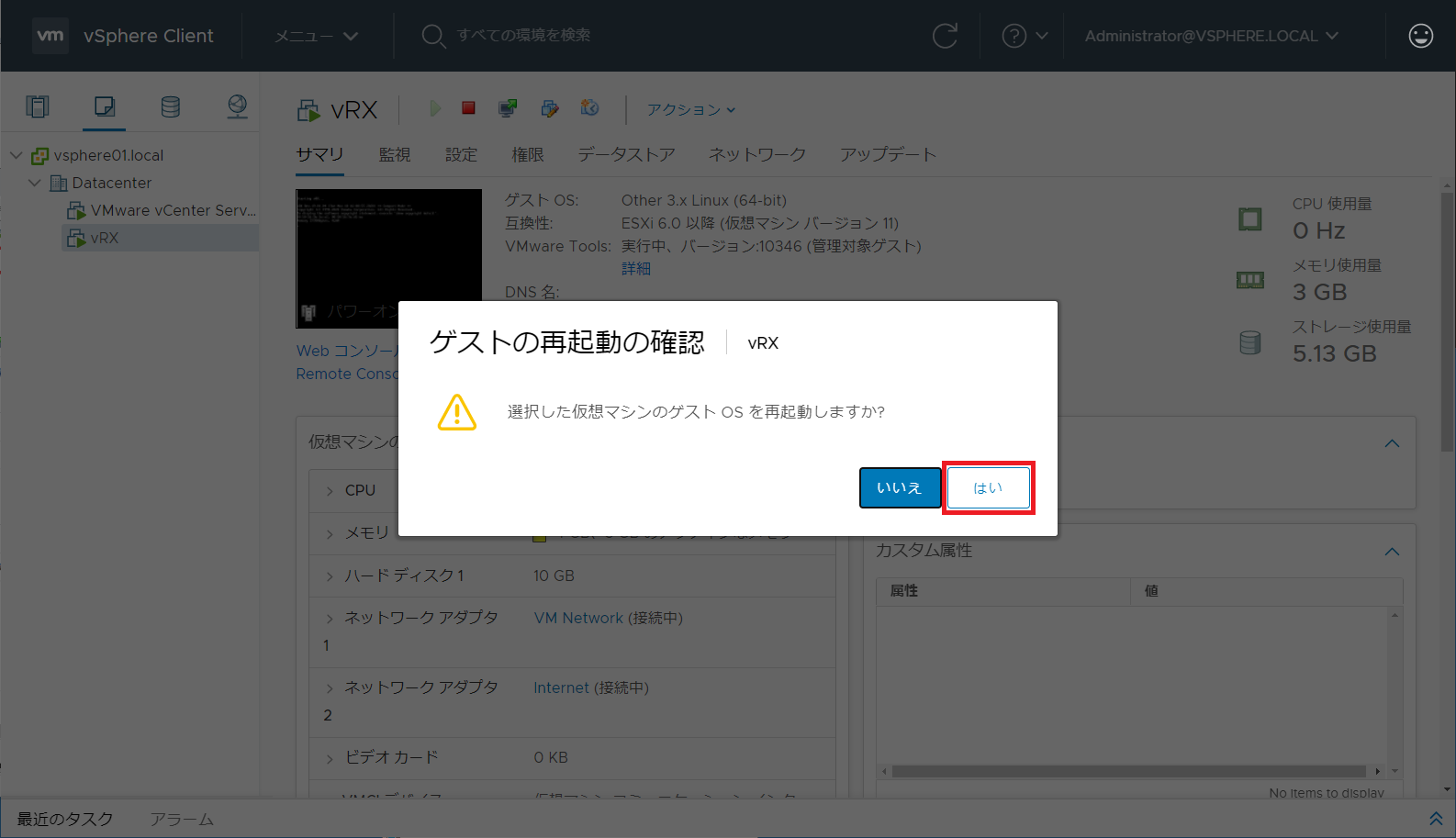Collapse the カスタム属性 panel
The image size is (1456, 838).
point(1392,552)
